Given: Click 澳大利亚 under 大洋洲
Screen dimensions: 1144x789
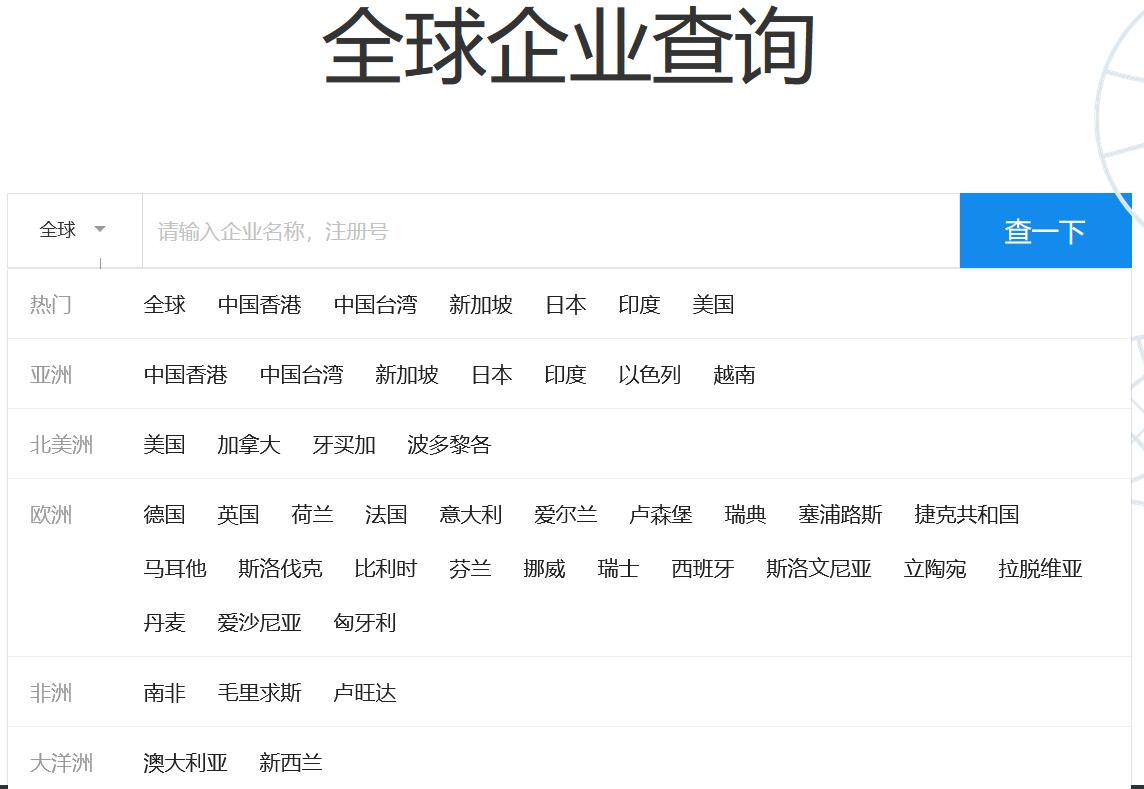Looking at the screenshot, I should (186, 763).
